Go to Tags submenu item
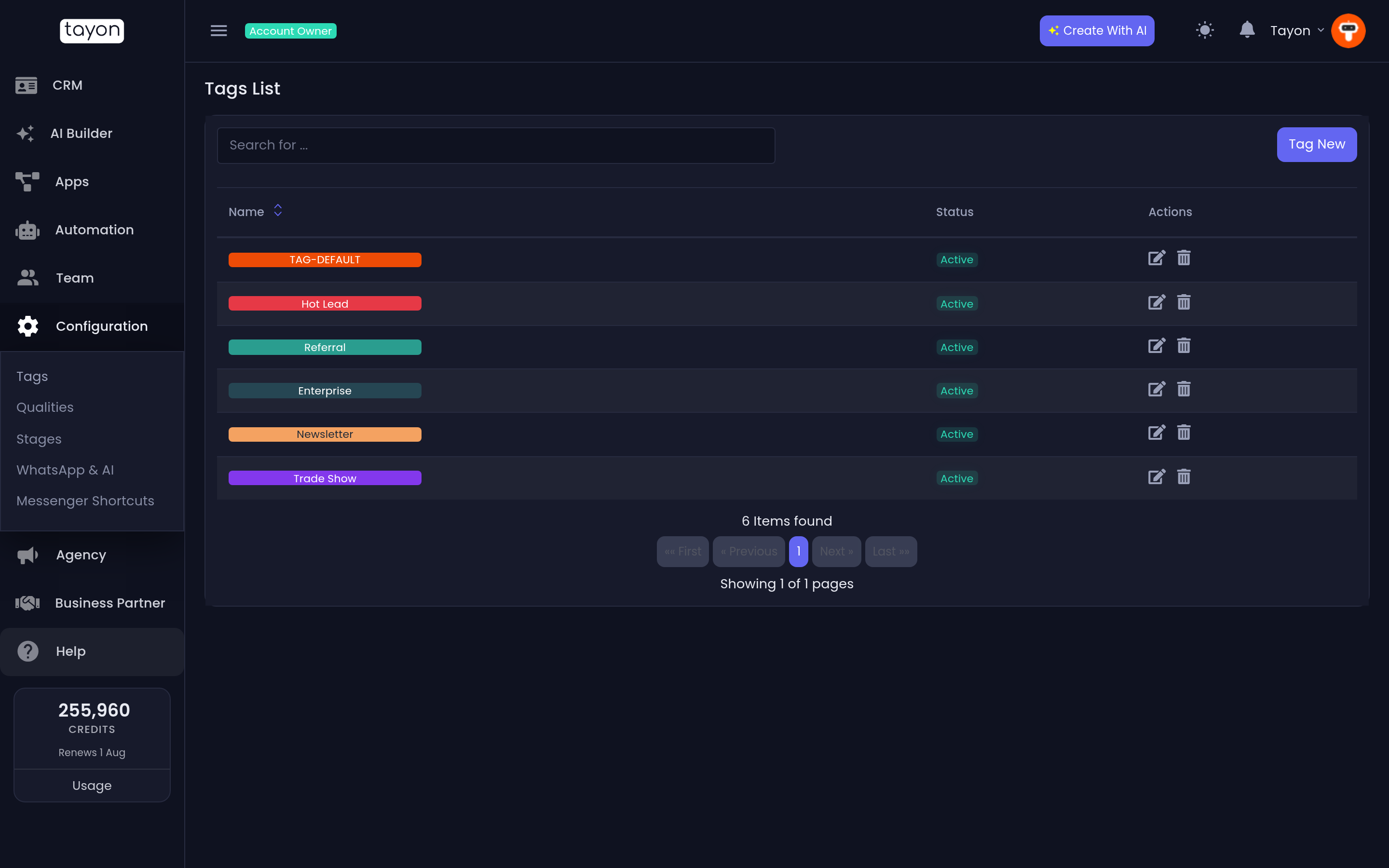This screenshot has height=868, width=1389. pyautogui.click(x=32, y=377)
